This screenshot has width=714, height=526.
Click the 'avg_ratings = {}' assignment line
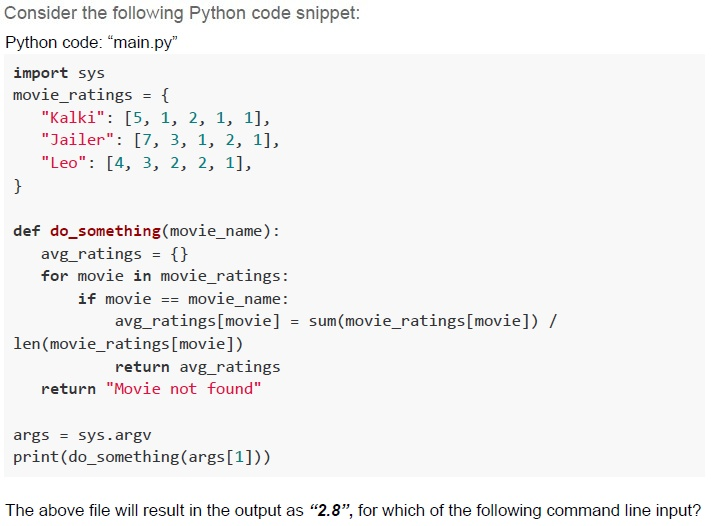(114, 254)
